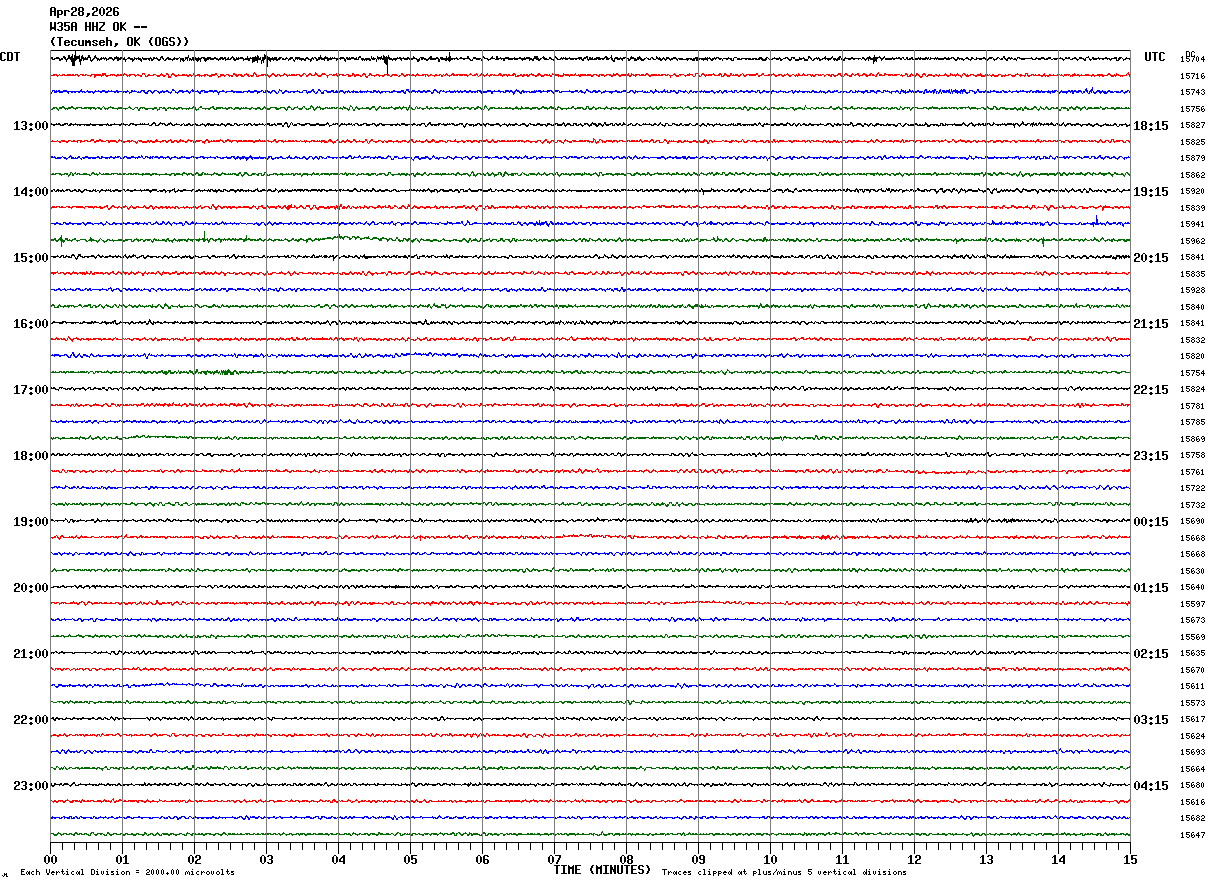Click the 00:15 UTC time label
Image resolution: width=1210 pixels, height=886 pixels.
click(x=1151, y=522)
